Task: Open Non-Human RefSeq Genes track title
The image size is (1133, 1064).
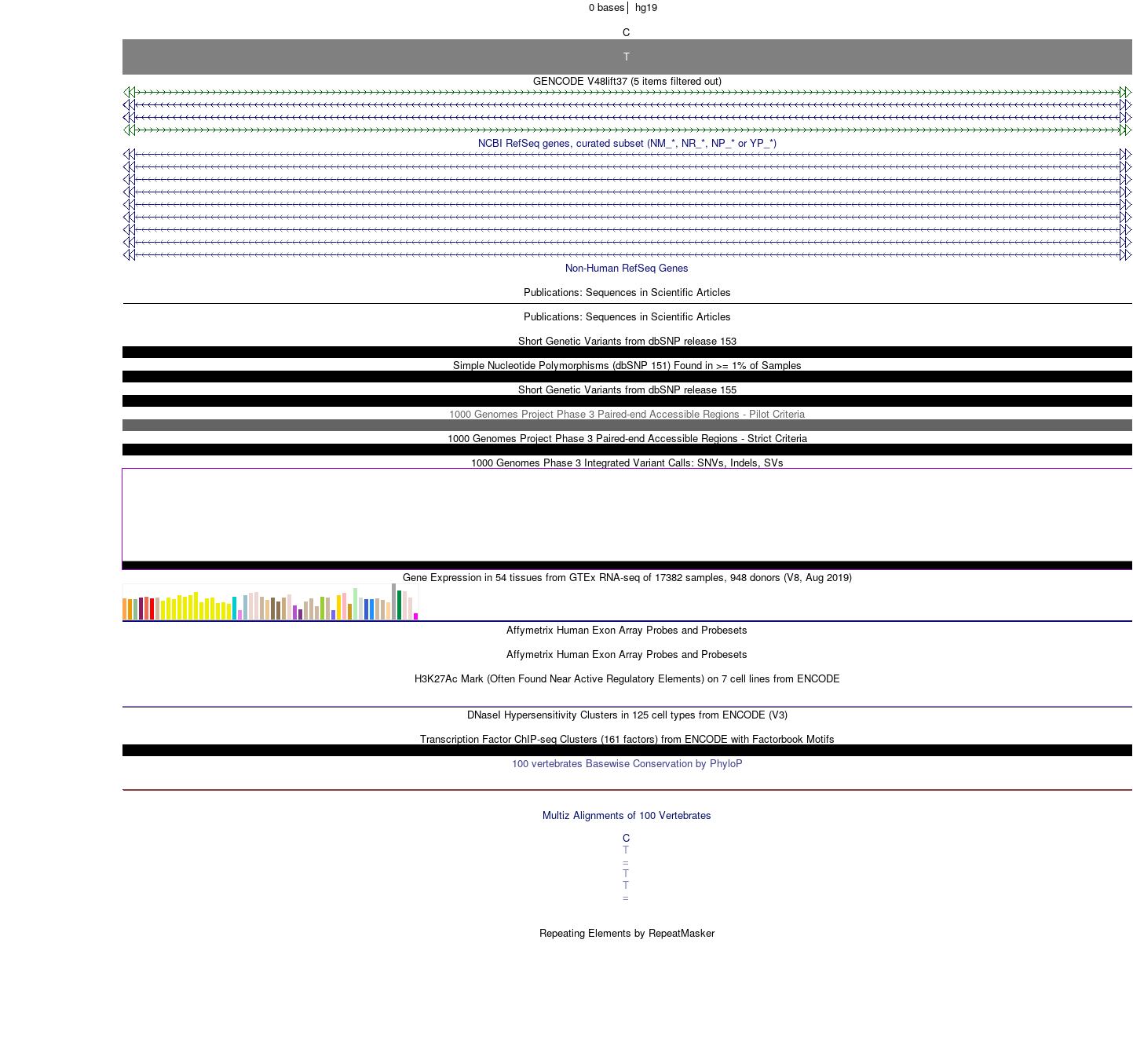Action: pyautogui.click(x=627, y=268)
